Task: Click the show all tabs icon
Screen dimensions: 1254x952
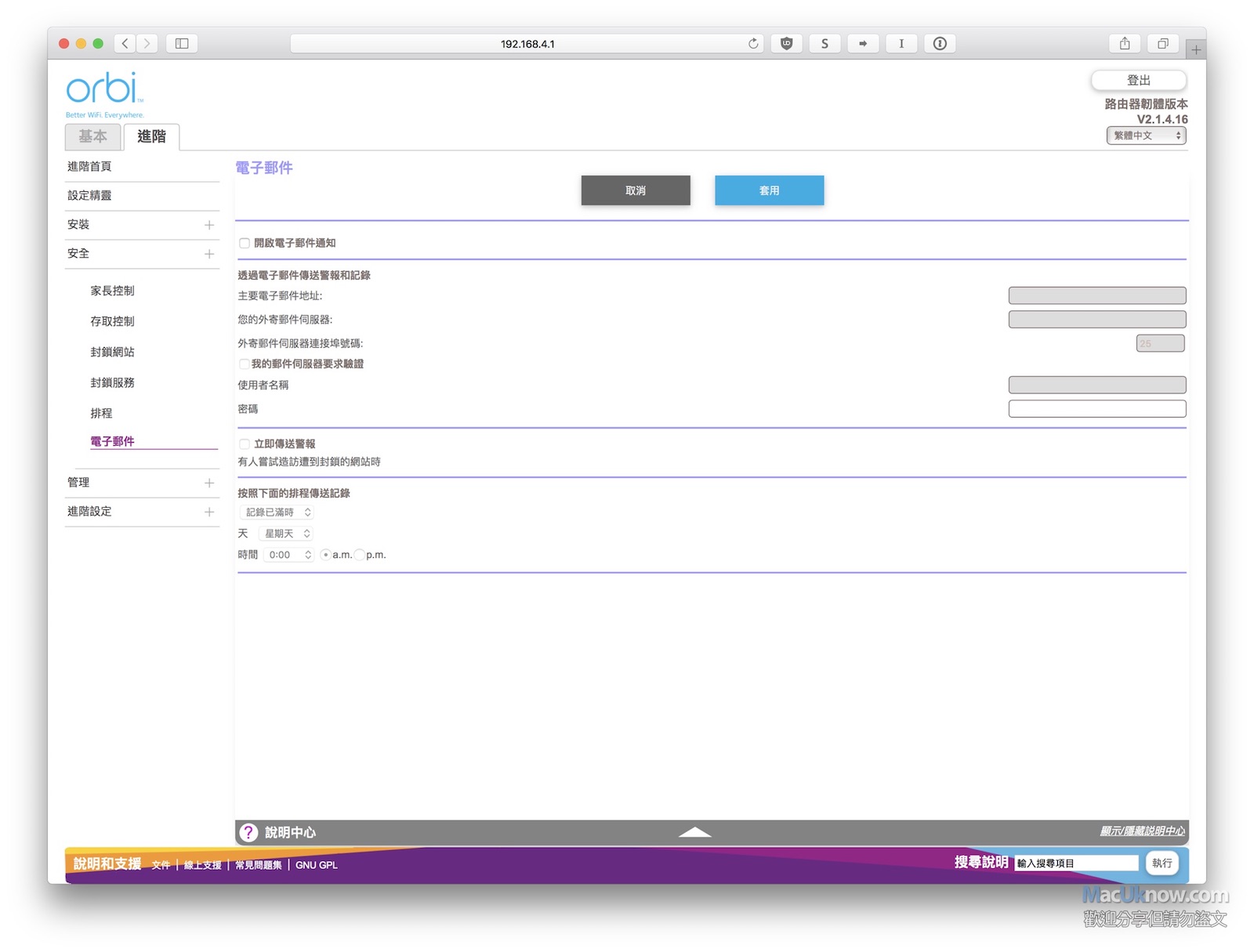Action: [1163, 44]
